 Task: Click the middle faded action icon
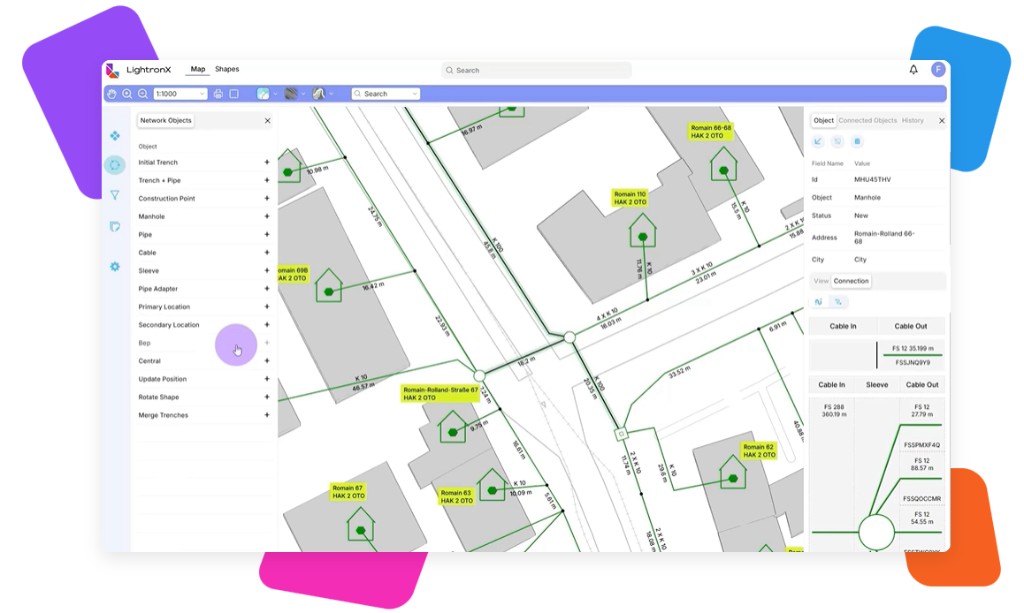click(x=838, y=141)
